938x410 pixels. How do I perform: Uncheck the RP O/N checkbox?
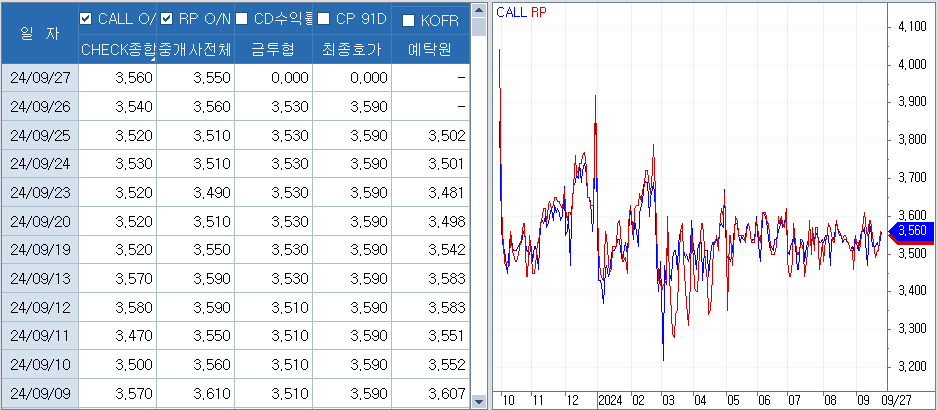(x=166, y=18)
